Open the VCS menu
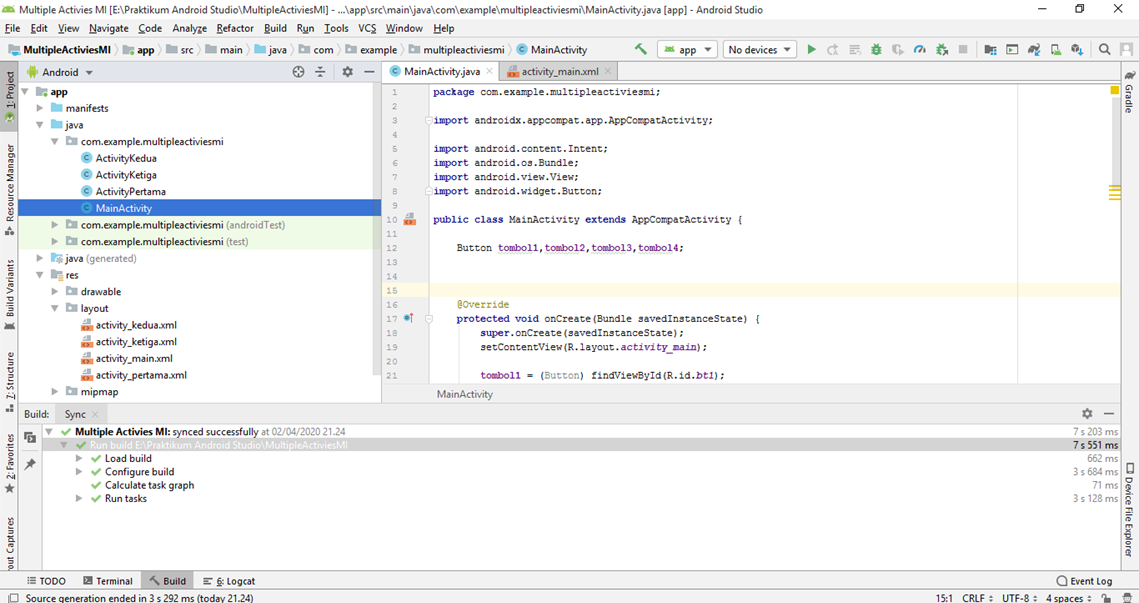Image resolution: width=1139 pixels, height=603 pixels. pos(368,28)
